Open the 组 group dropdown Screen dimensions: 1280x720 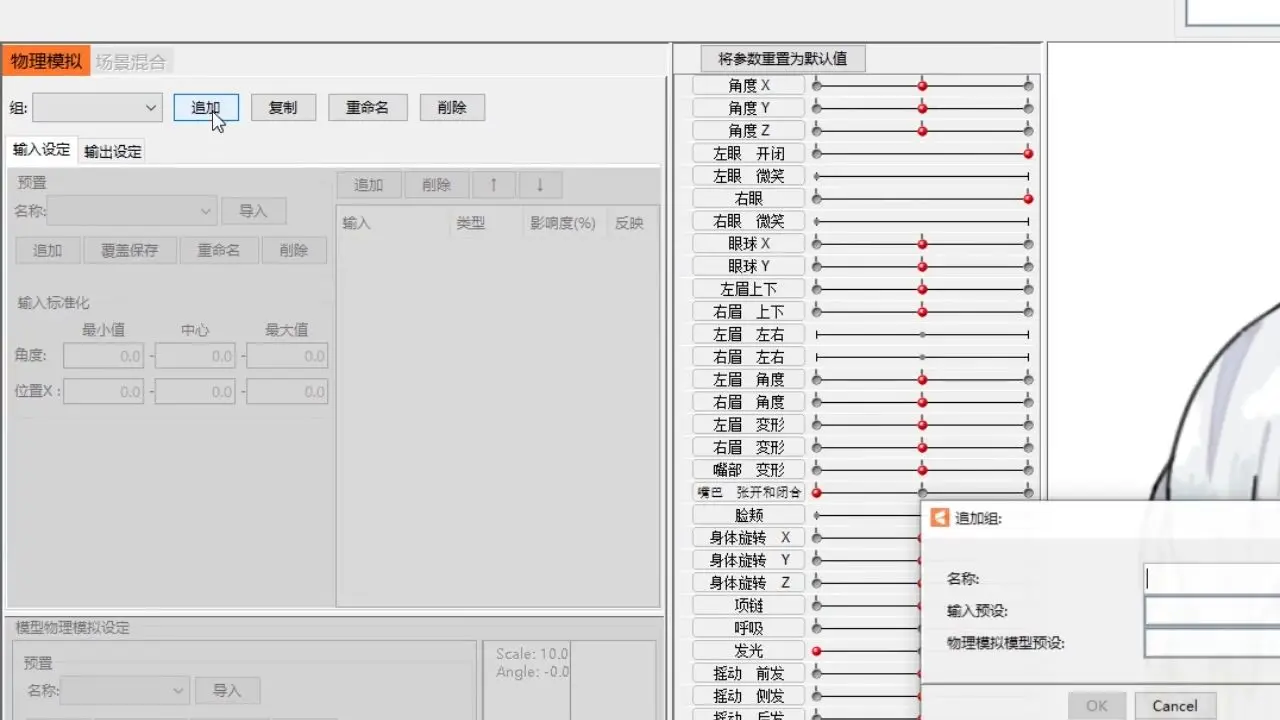[x=97, y=107]
